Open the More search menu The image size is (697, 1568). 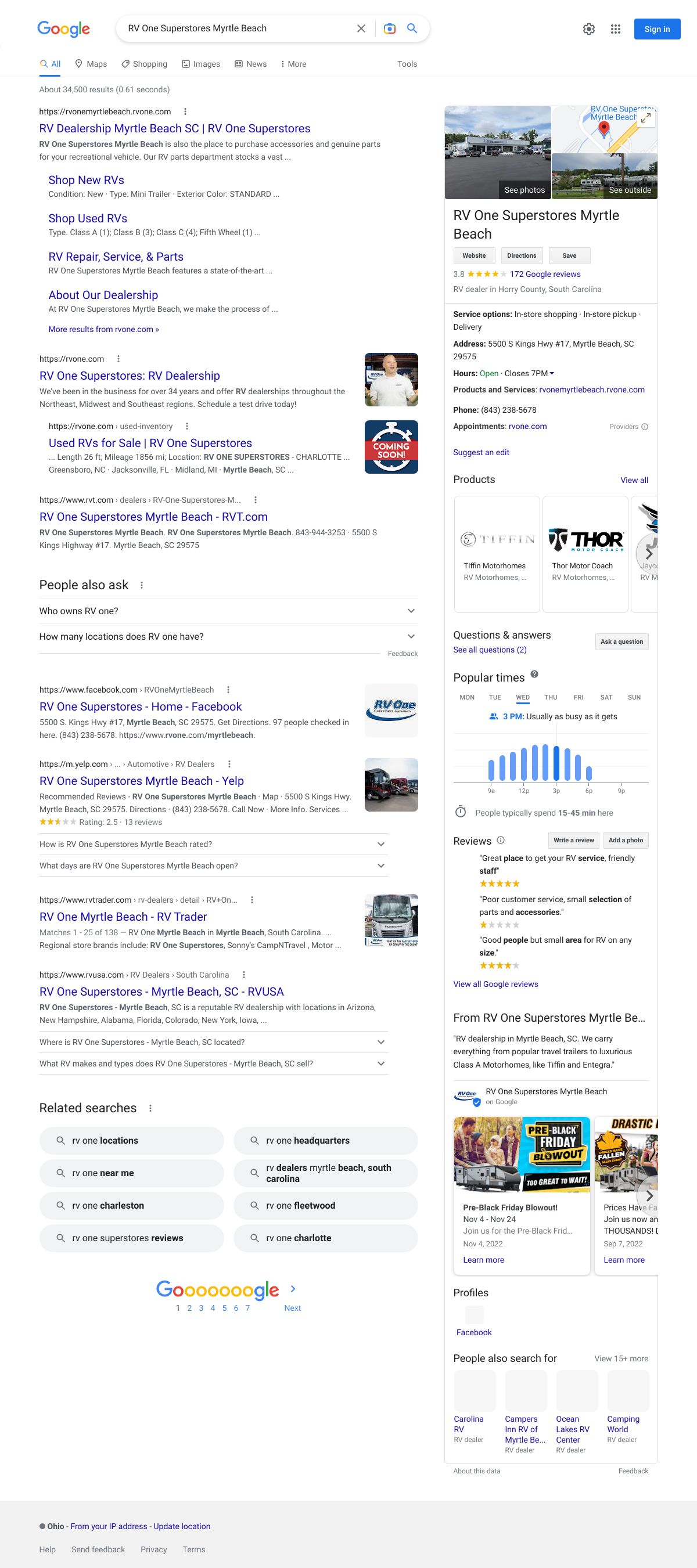[293, 64]
